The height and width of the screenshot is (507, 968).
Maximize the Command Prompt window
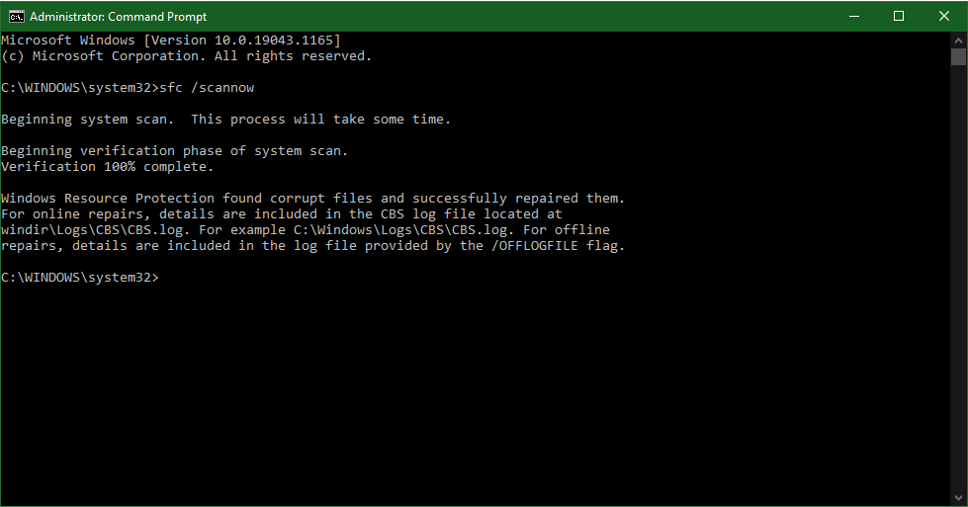pyautogui.click(x=899, y=17)
